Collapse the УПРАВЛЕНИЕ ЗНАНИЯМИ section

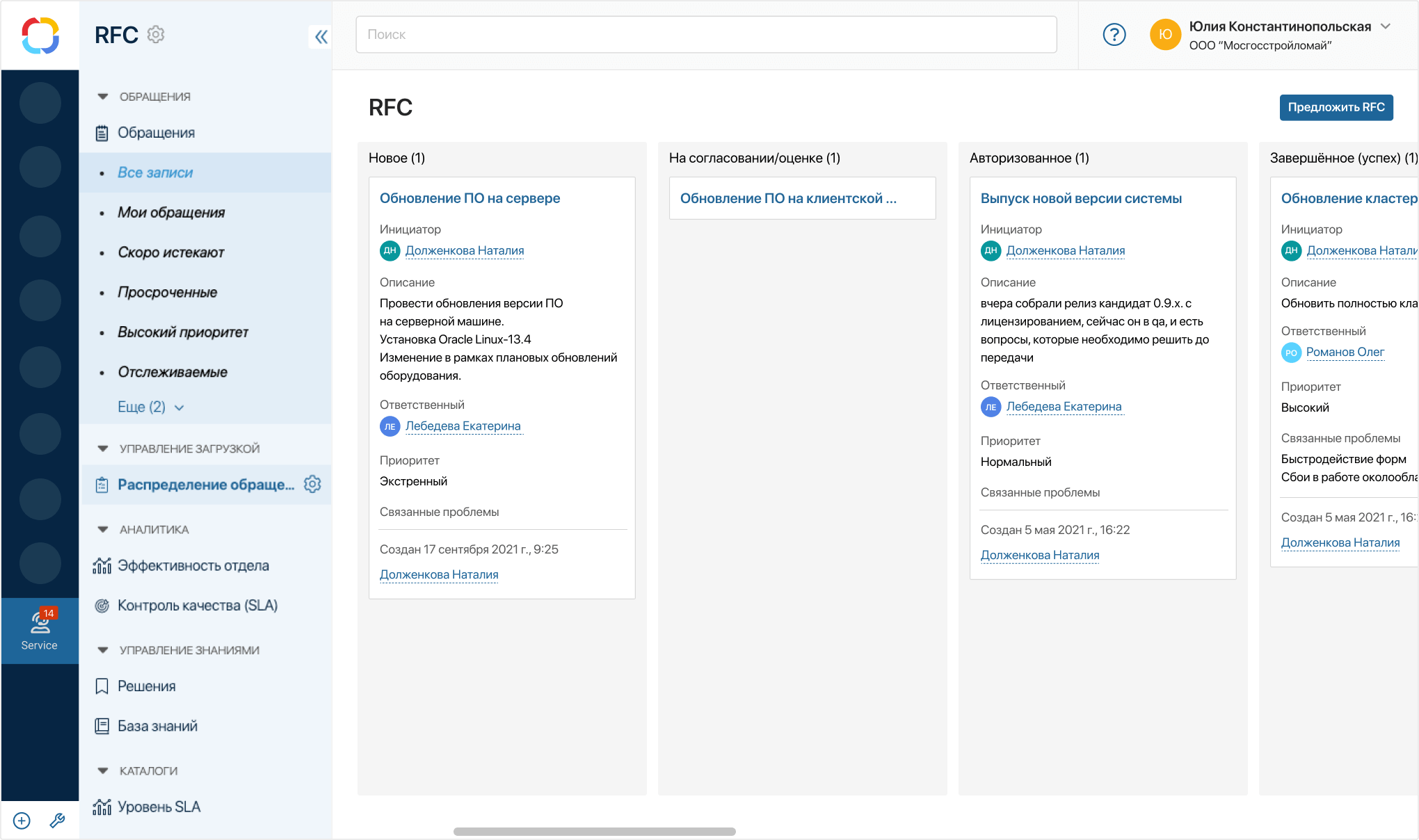tap(103, 650)
